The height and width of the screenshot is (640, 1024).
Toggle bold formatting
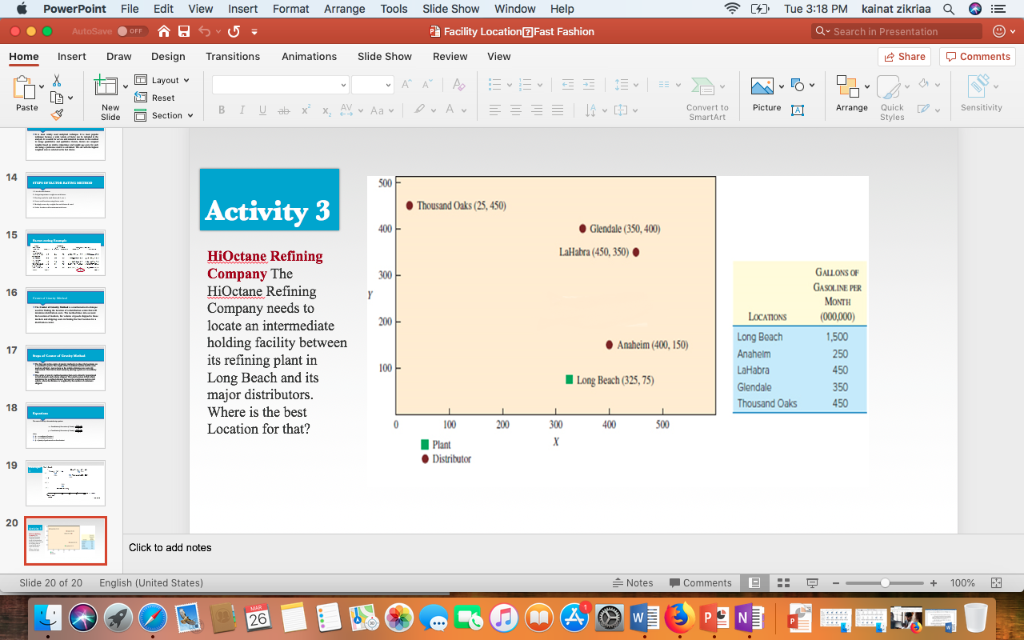pos(221,110)
